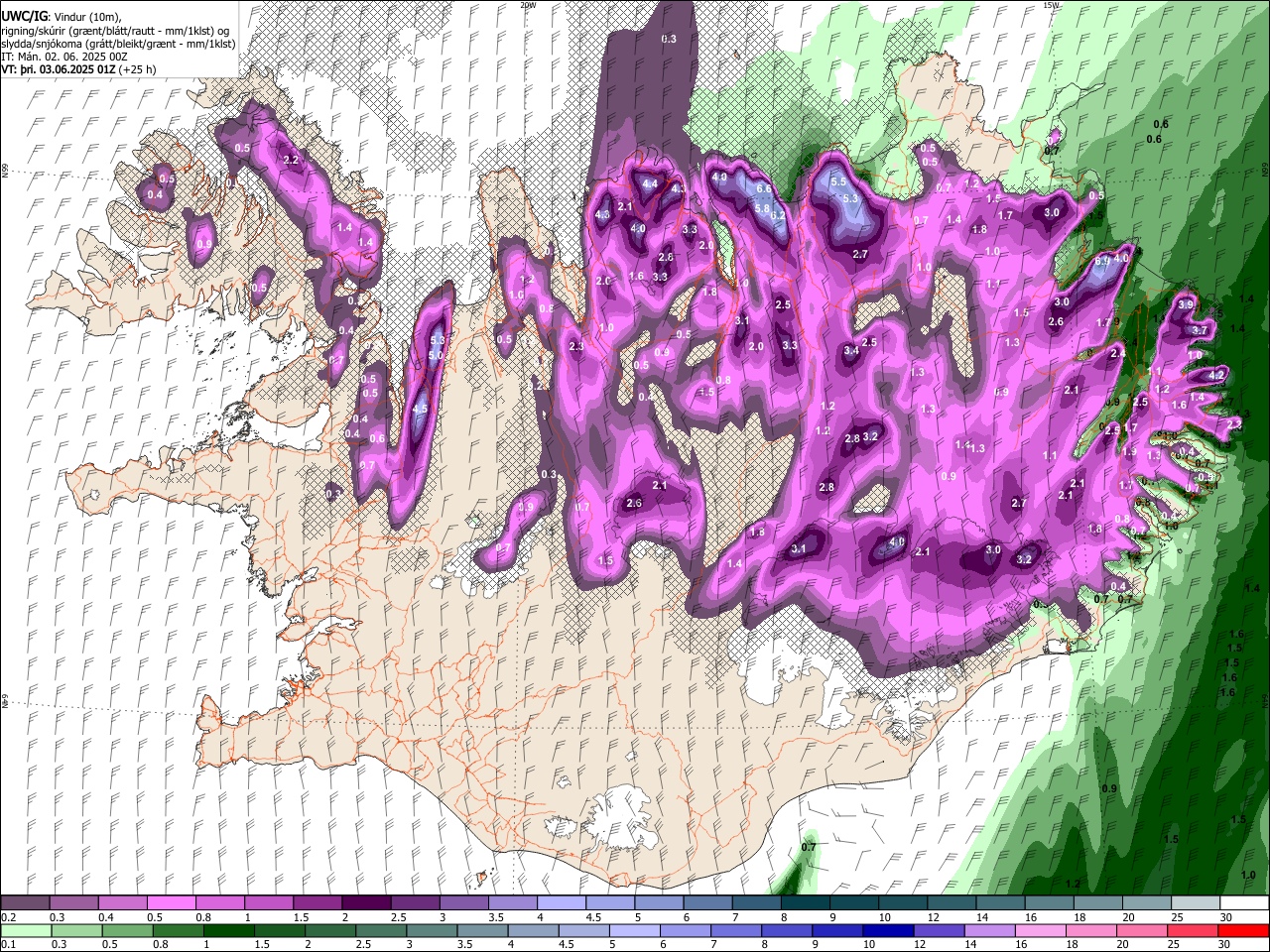Choose the dark green swatch between 1 and 1.5
The height and width of the screenshot is (952, 1270).
pos(230,931)
